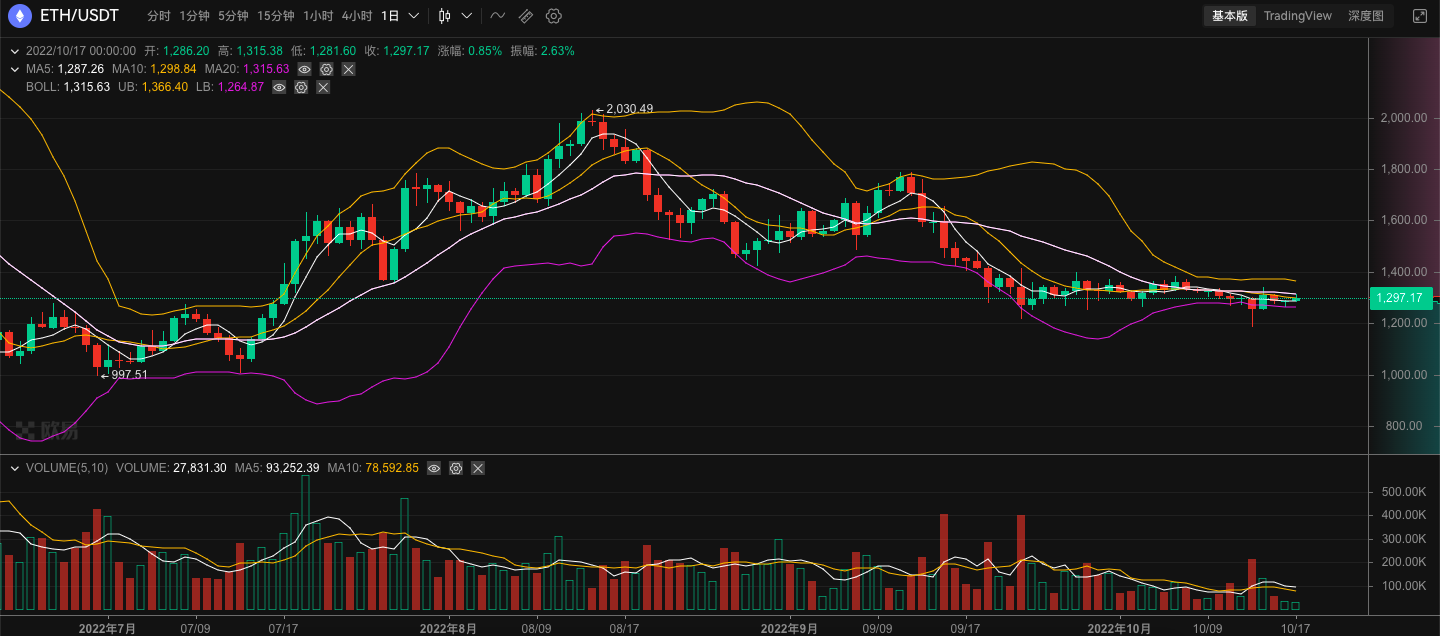Click the green 1,297.17 current price label

pyautogui.click(x=1400, y=298)
